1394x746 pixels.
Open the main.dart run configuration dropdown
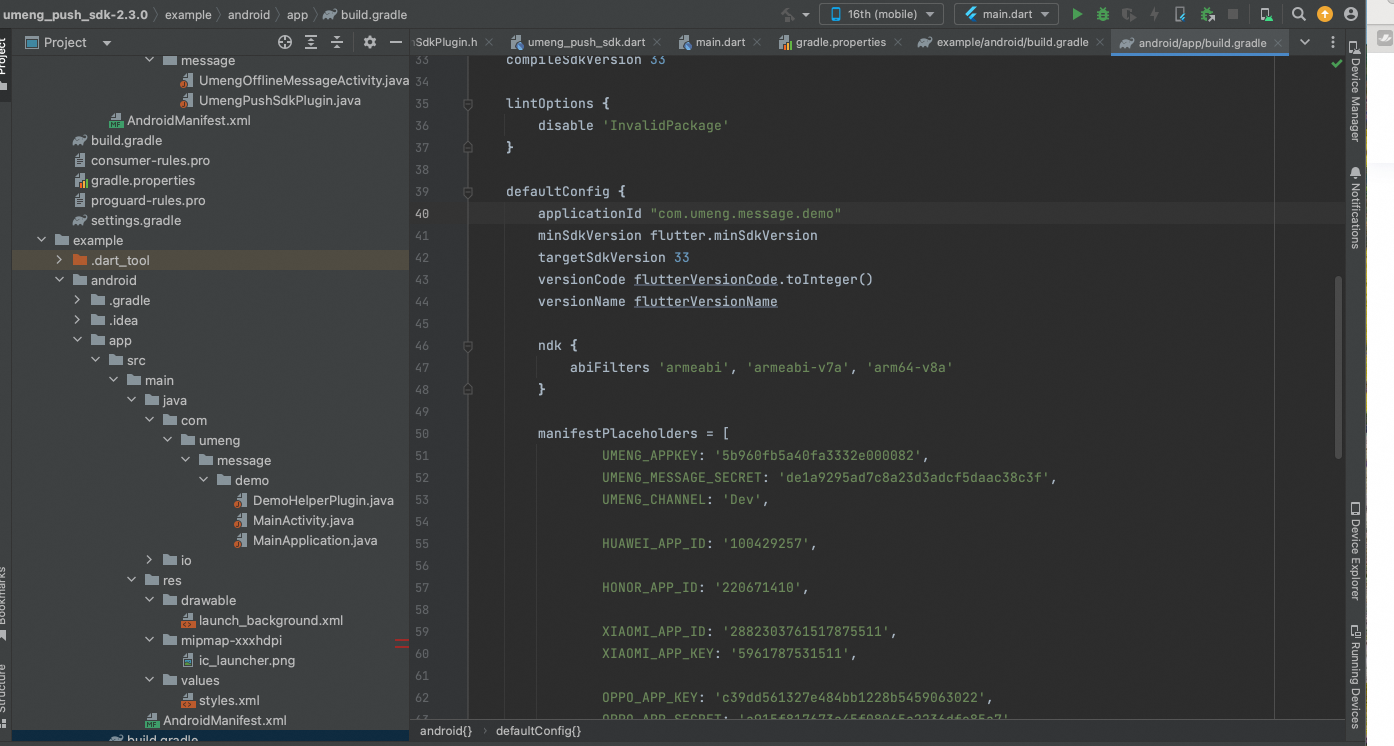coord(1006,14)
